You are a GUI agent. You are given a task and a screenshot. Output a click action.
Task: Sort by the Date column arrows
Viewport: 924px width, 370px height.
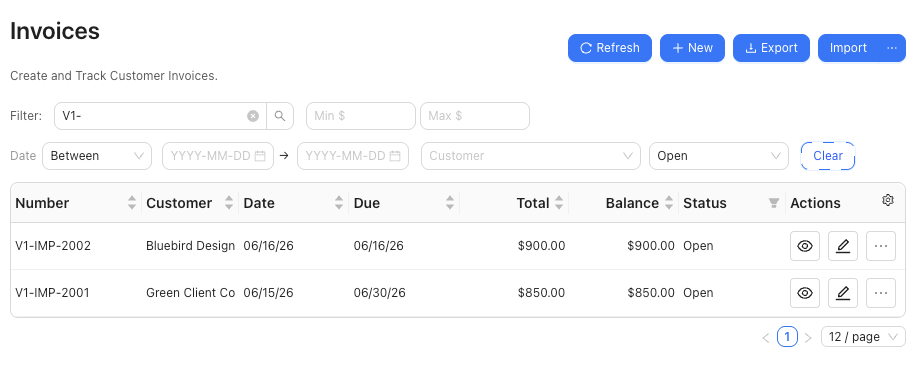(x=339, y=203)
